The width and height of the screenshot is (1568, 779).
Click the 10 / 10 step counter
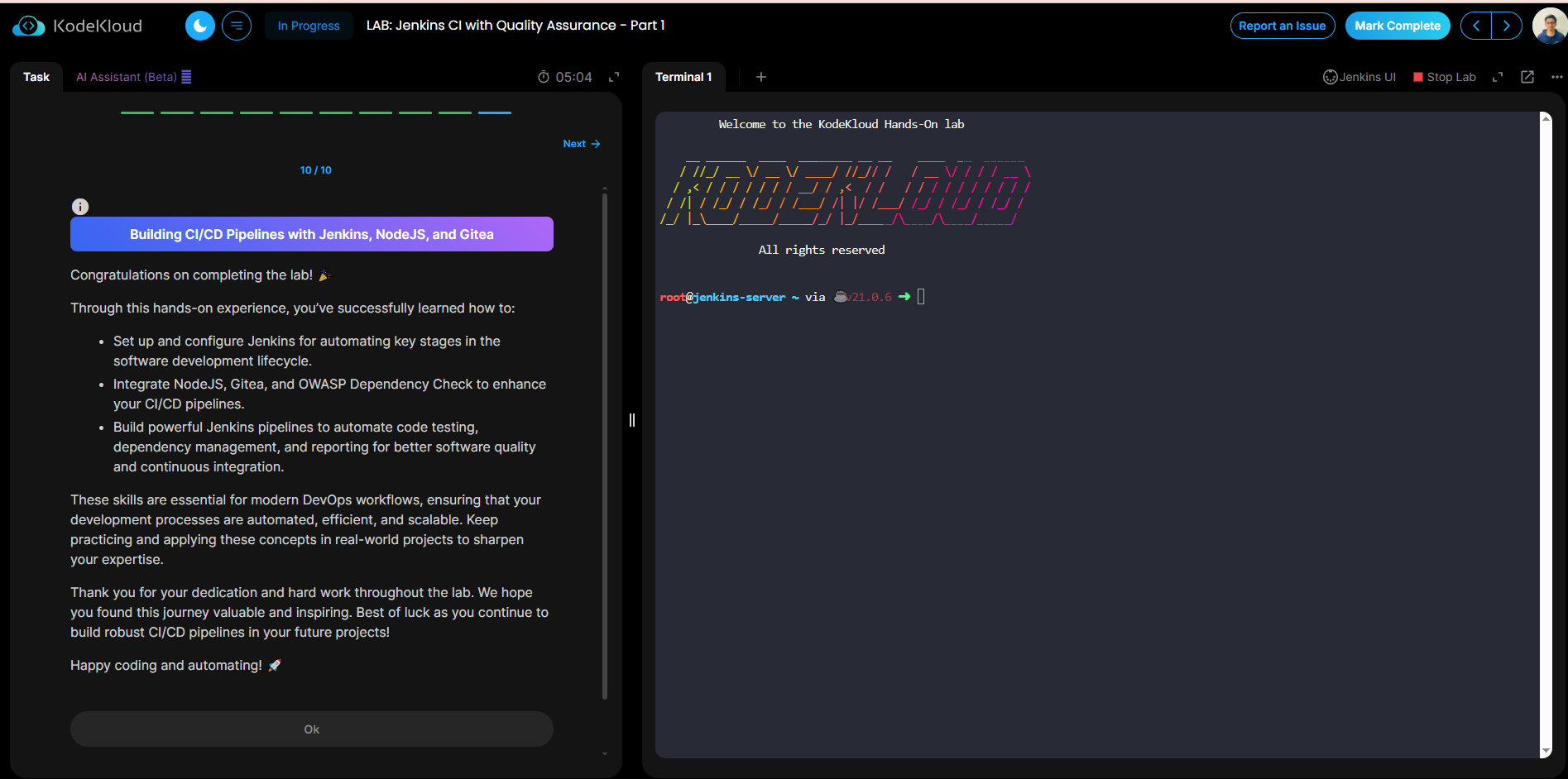pos(316,170)
